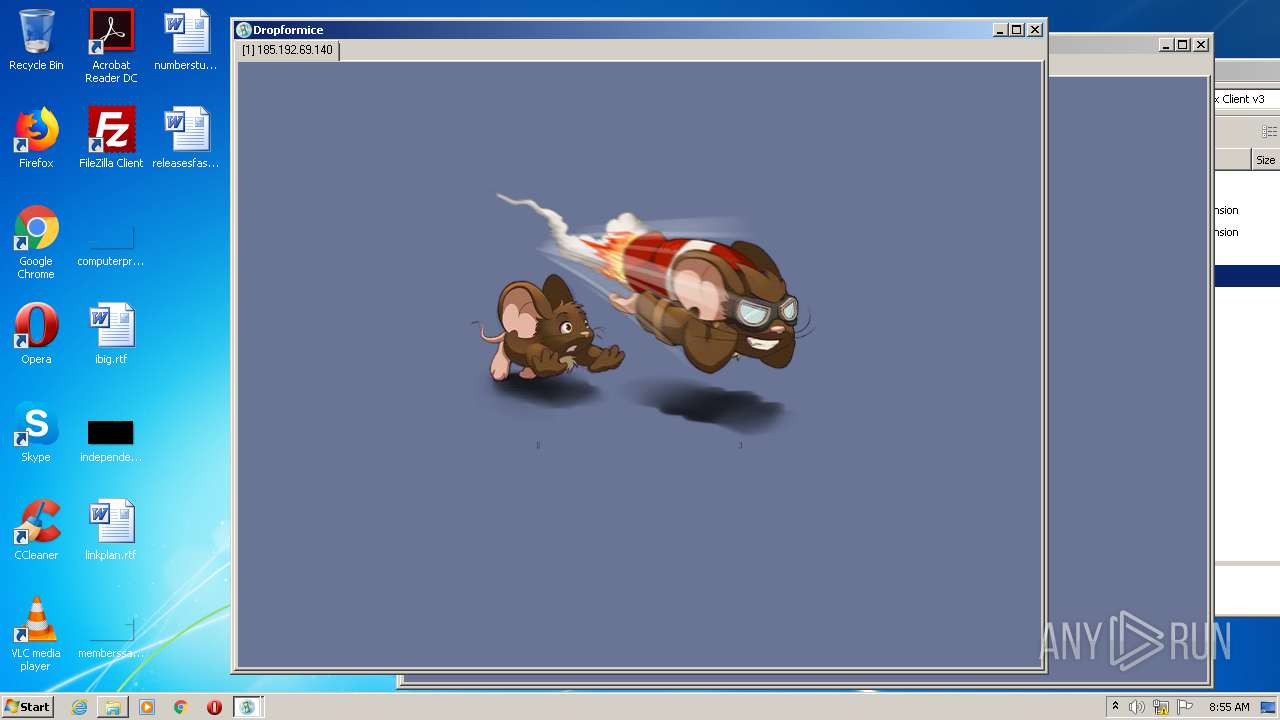
Task: Click the Show desktop button
Action: pyautogui.click(x=1269, y=707)
